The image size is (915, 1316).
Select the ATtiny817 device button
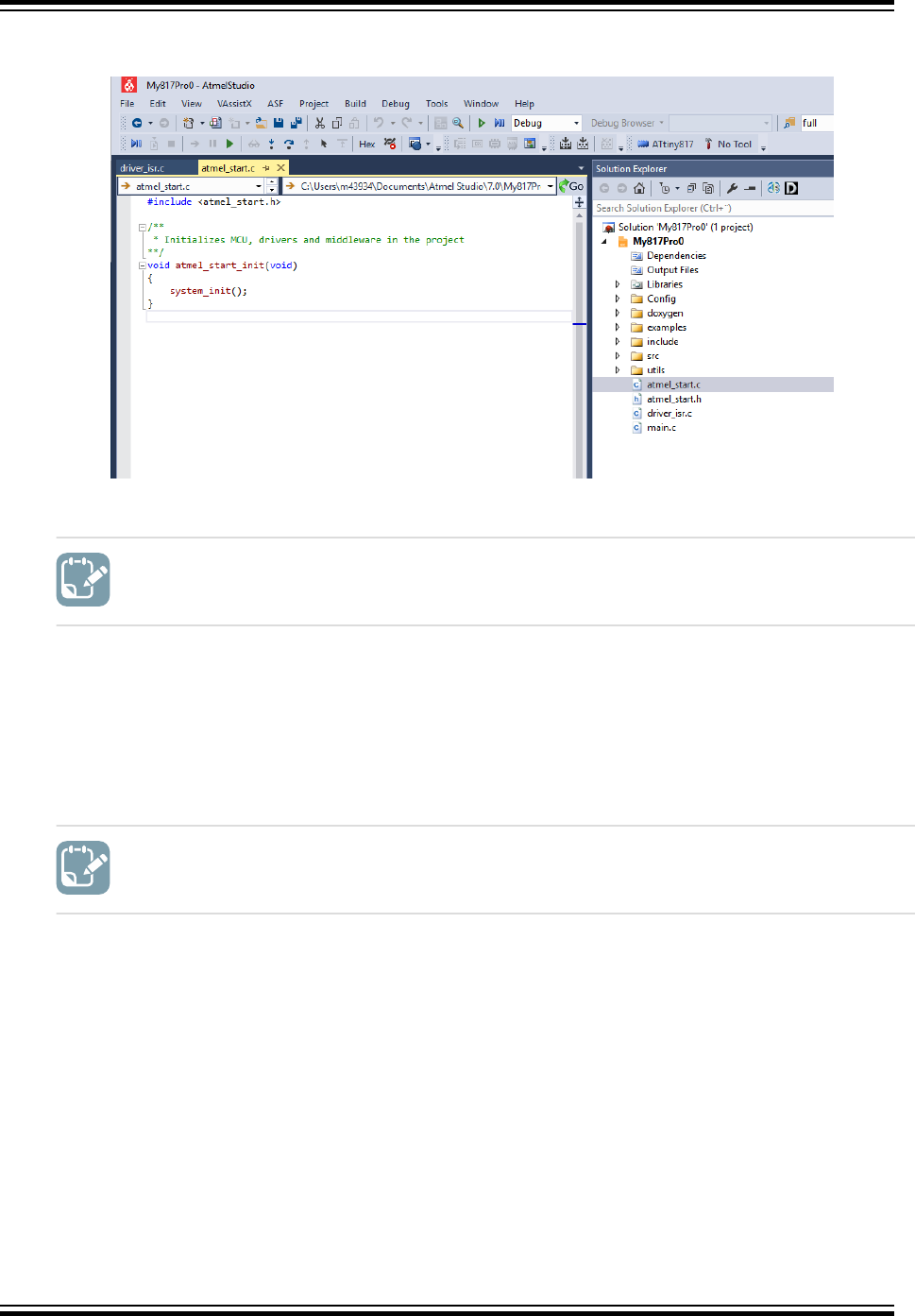tap(666, 144)
